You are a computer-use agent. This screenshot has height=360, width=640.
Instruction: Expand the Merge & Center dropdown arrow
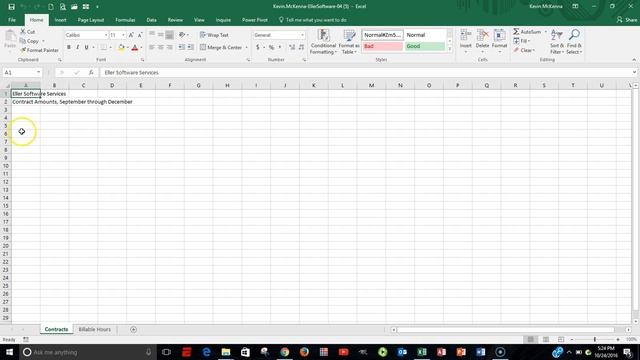coord(247,47)
